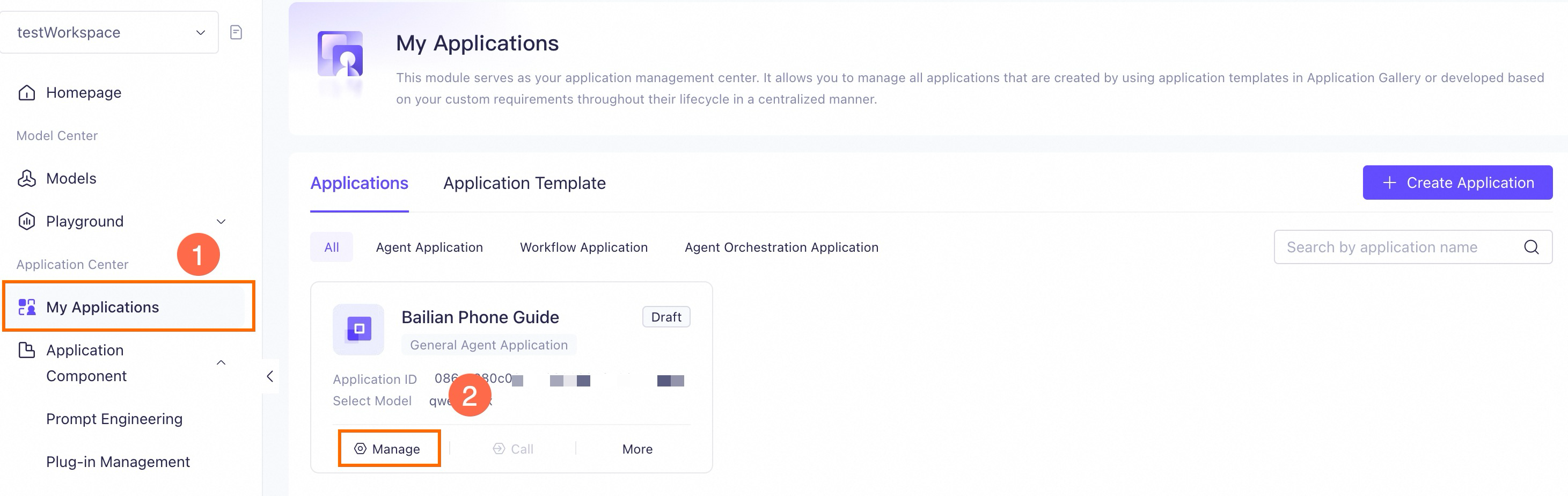Click the Select Model label
The image size is (1568, 496).
click(372, 400)
